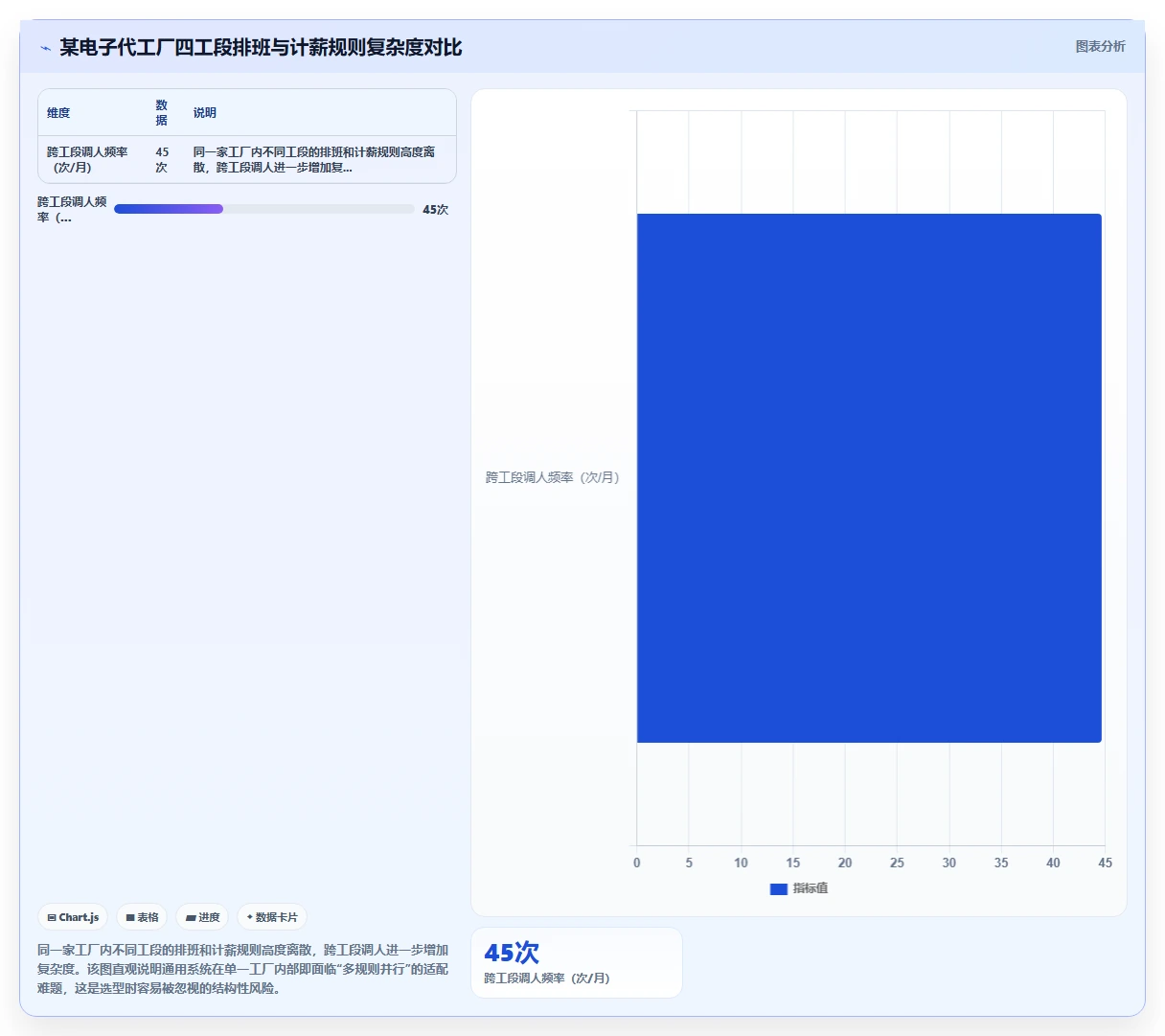1165x1036 pixels.
Task: Toggle the 指标值 legend item
Action: point(799,888)
